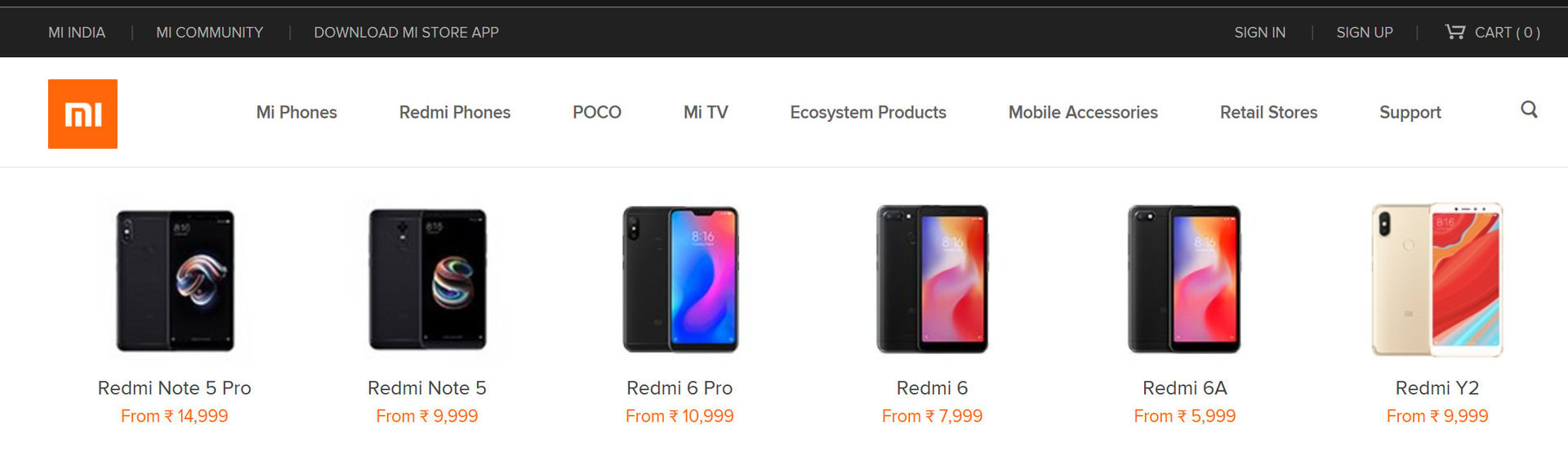
Task: Open the Redmi 6 Pro phone image
Action: tap(679, 280)
